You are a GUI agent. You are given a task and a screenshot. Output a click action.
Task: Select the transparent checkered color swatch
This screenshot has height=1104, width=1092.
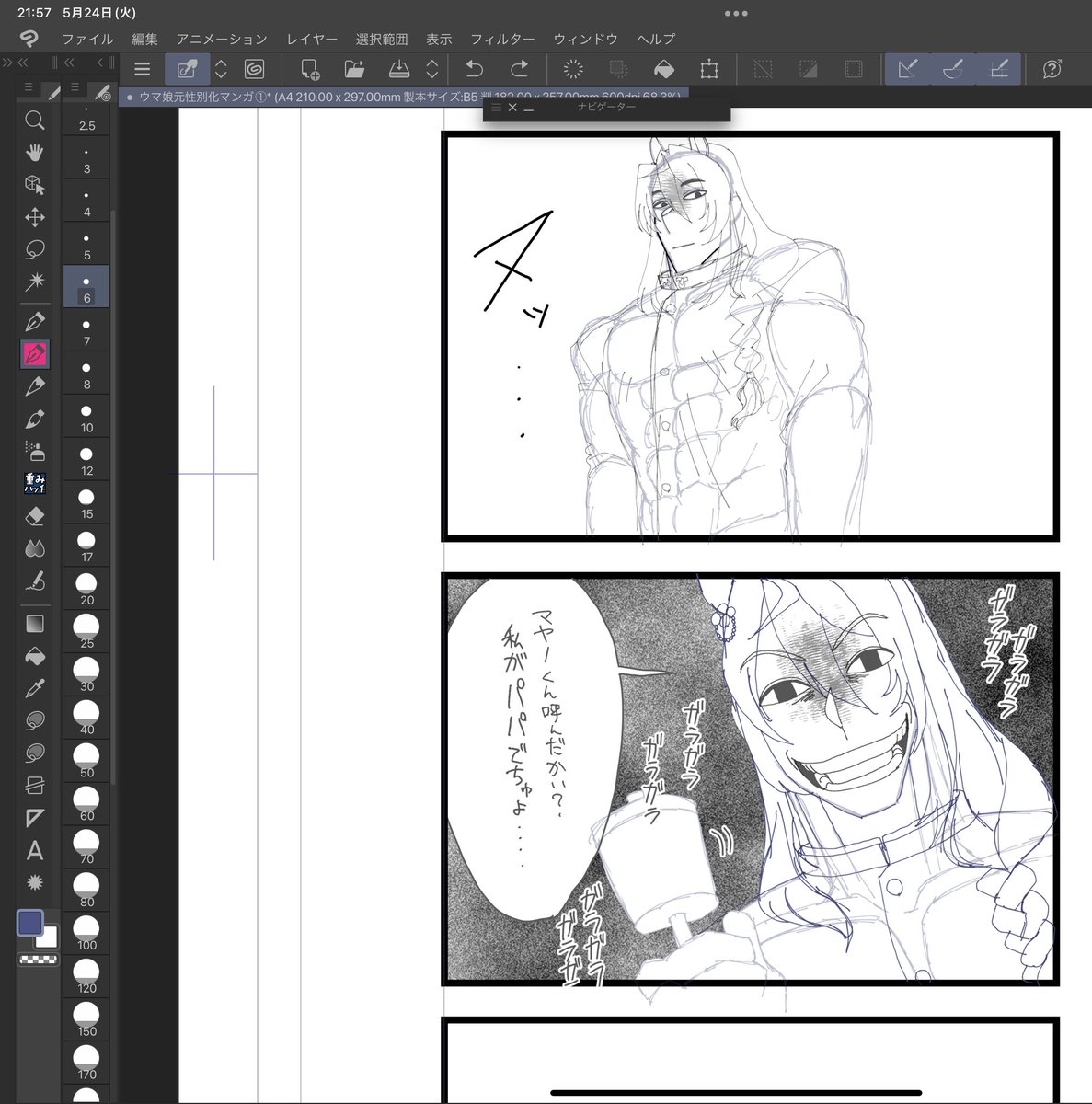(x=38, y=960)
